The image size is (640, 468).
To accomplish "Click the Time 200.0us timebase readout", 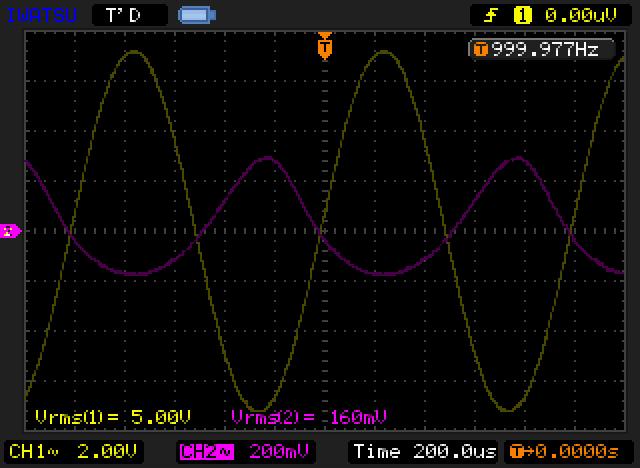I will pyautogui.click(x=424, y=452).
